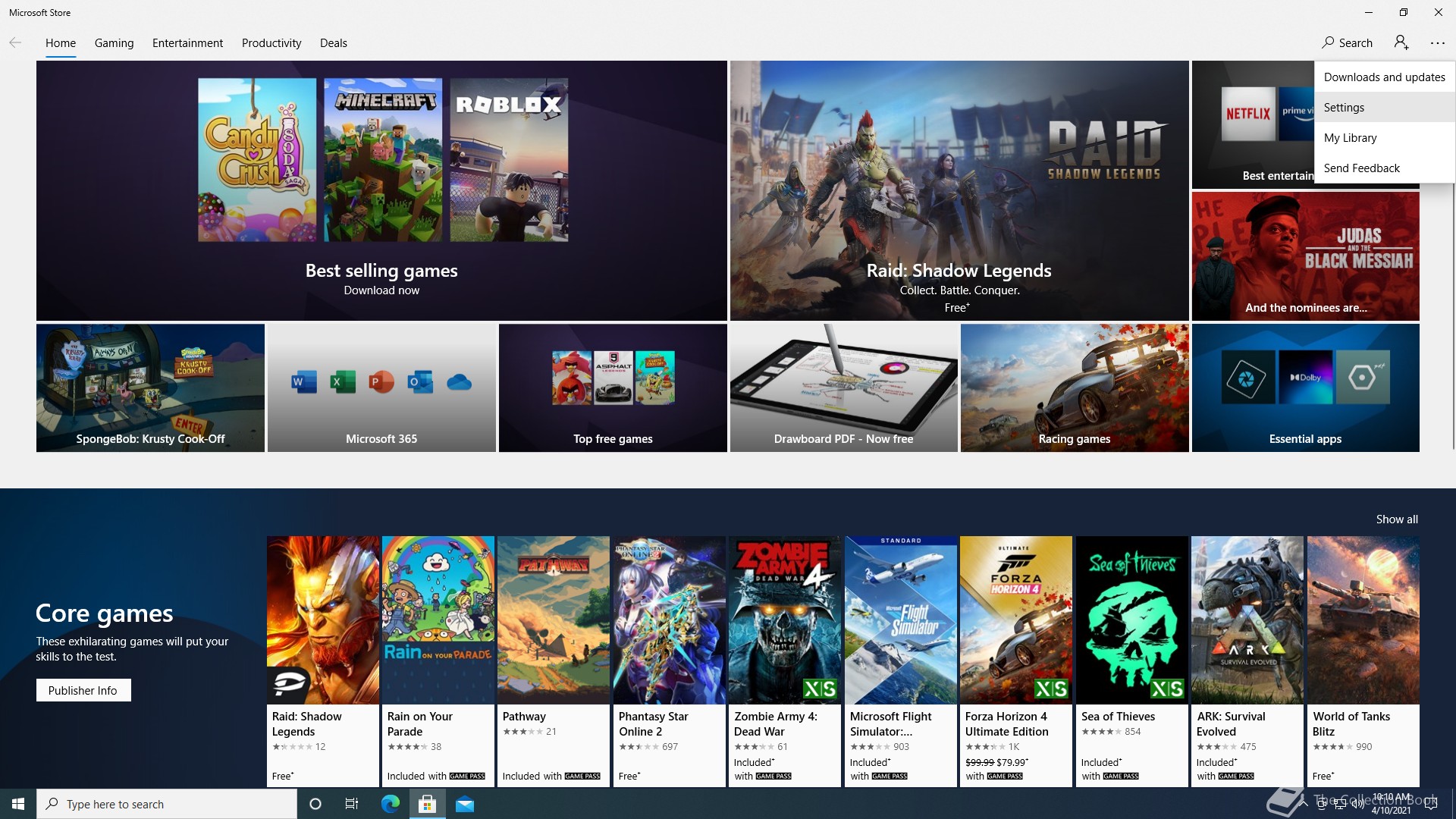This screenshot has width=1456, height=819.
Task: Open the Windows Start menu
Action: (18, 804)
